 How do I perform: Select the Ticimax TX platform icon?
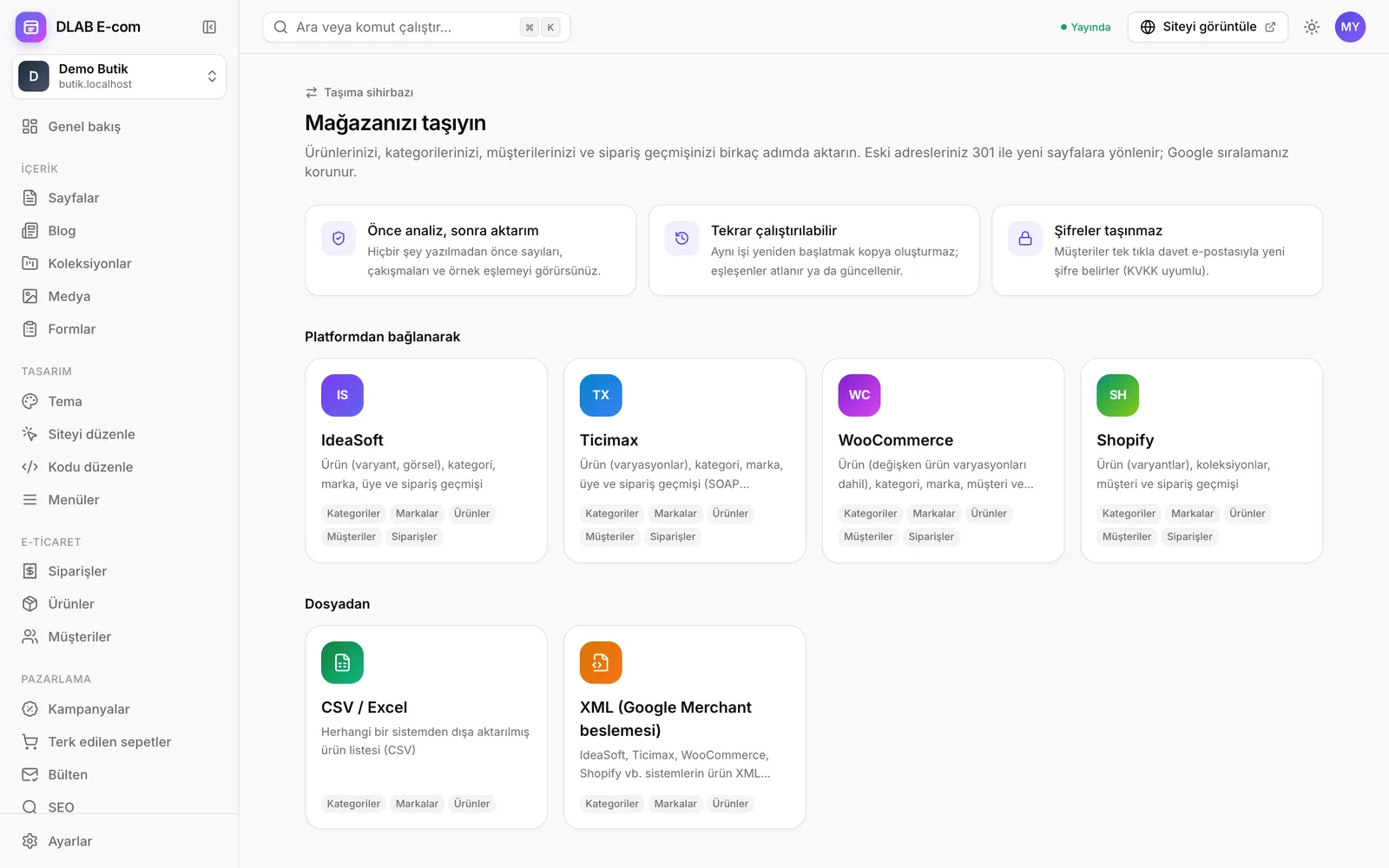[601, 395]
